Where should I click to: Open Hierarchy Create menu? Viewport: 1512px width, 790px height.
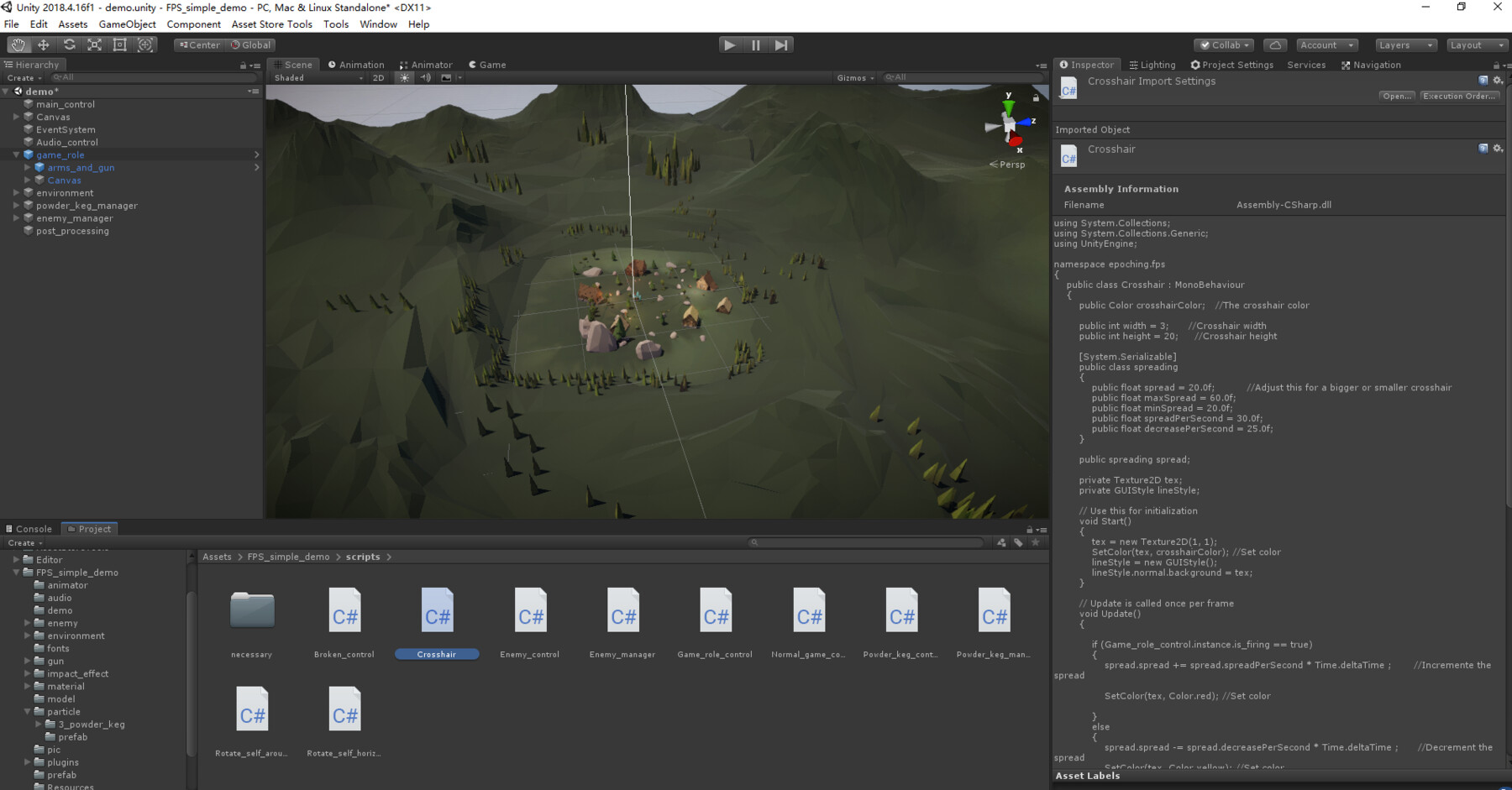[x=24, y=78]
